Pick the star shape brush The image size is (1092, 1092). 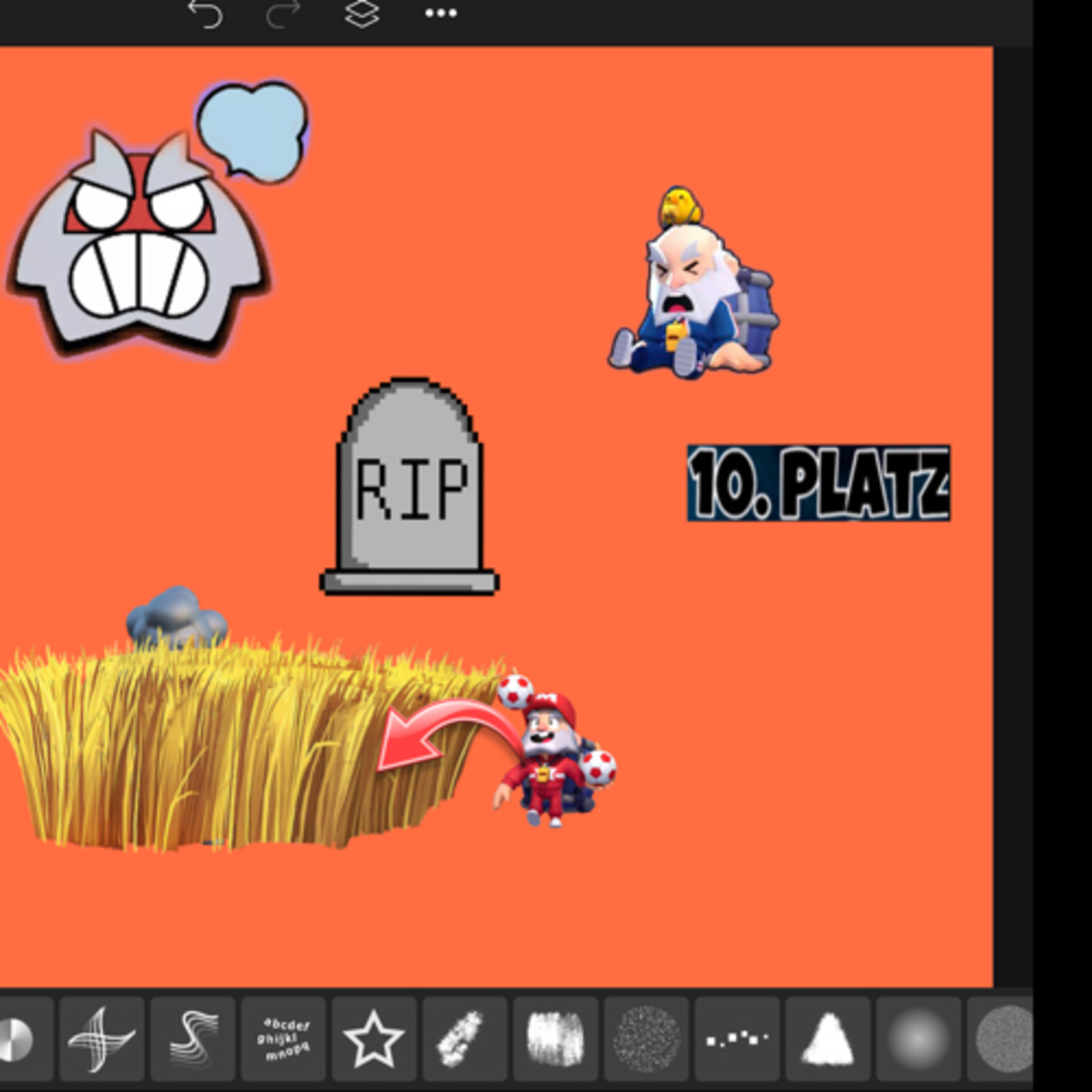click(374, 1039)
